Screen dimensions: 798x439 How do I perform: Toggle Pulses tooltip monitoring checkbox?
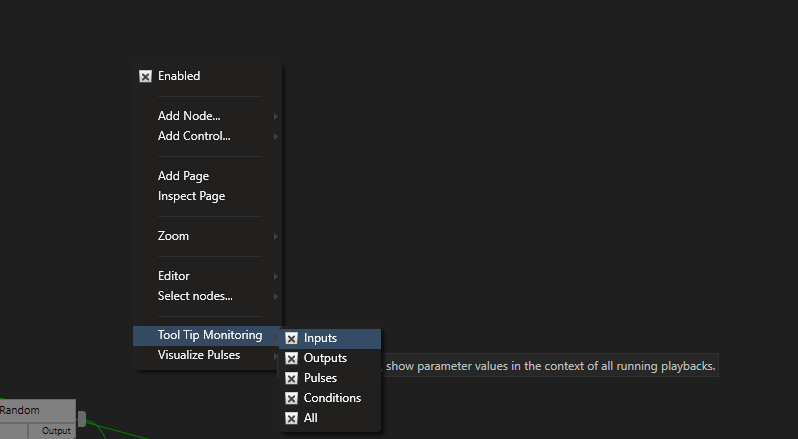click(291, 378)
